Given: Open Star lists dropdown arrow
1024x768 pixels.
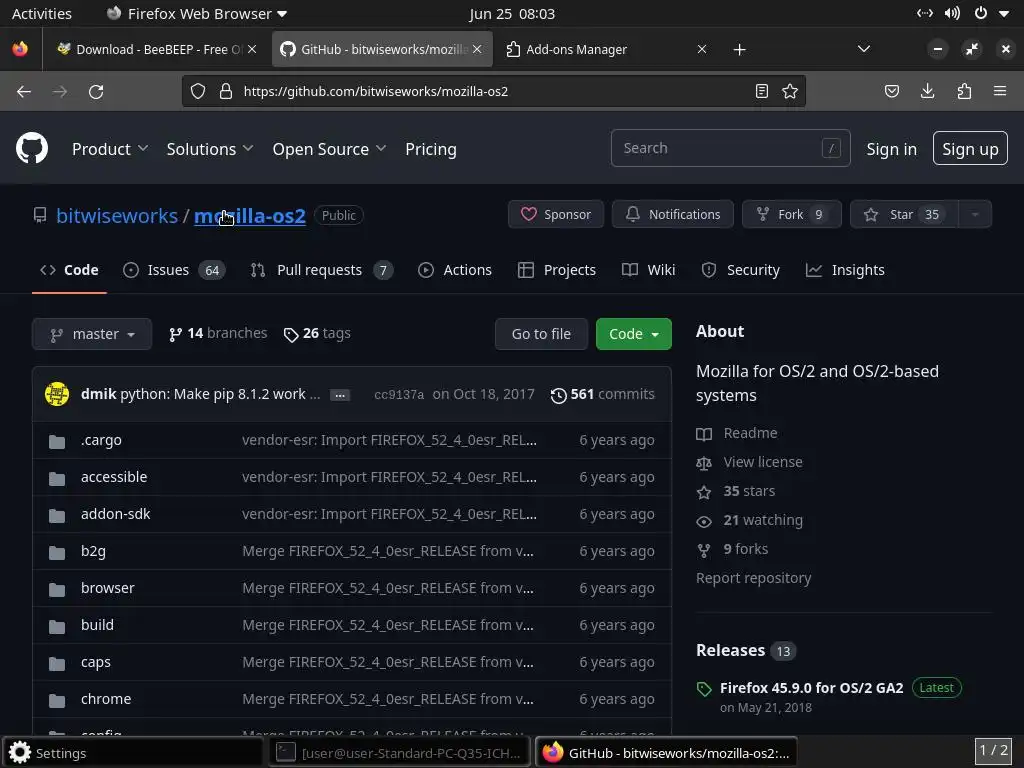Looking at the screenshot, I should (x=975, y=214).
